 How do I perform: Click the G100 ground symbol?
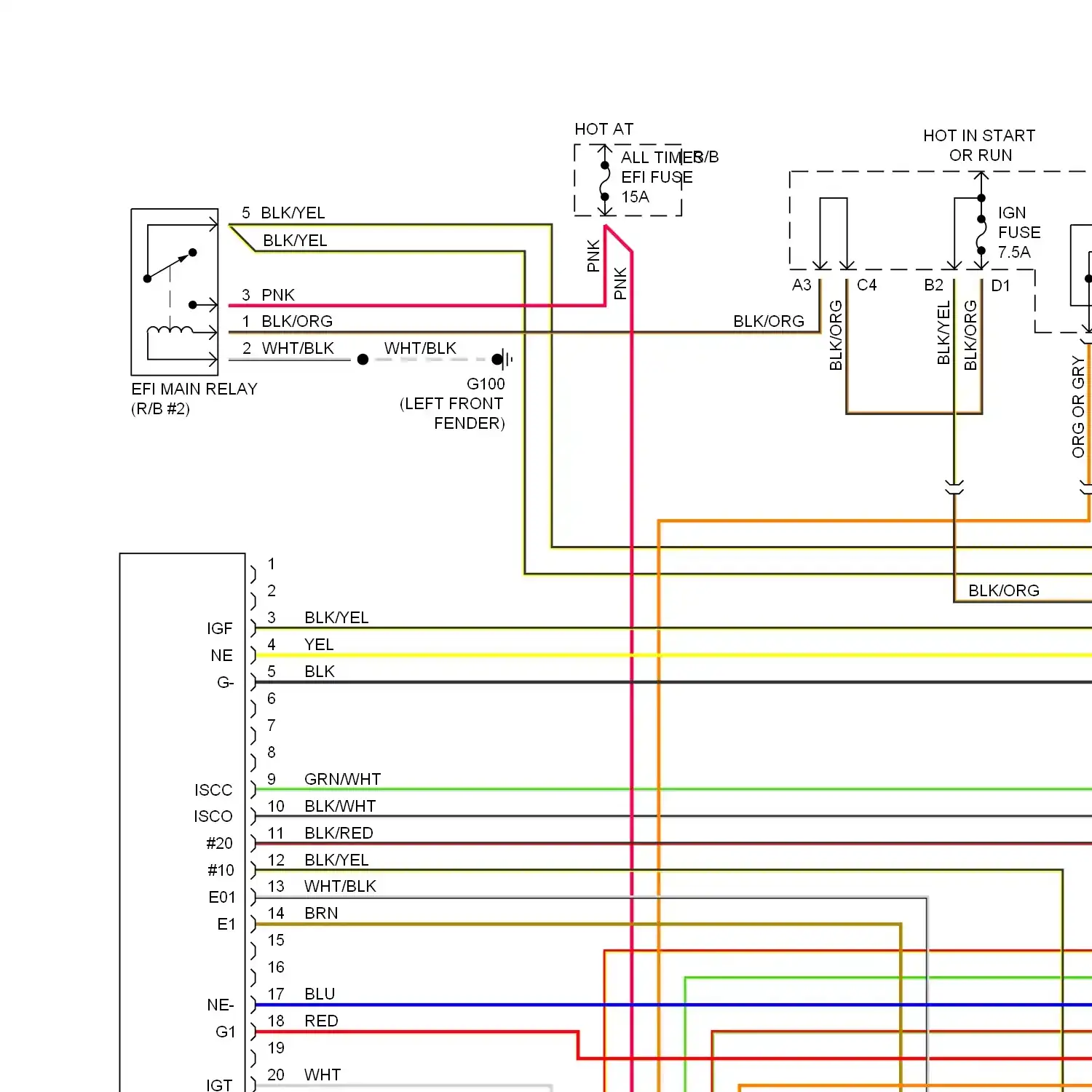(x=502, y=359)
